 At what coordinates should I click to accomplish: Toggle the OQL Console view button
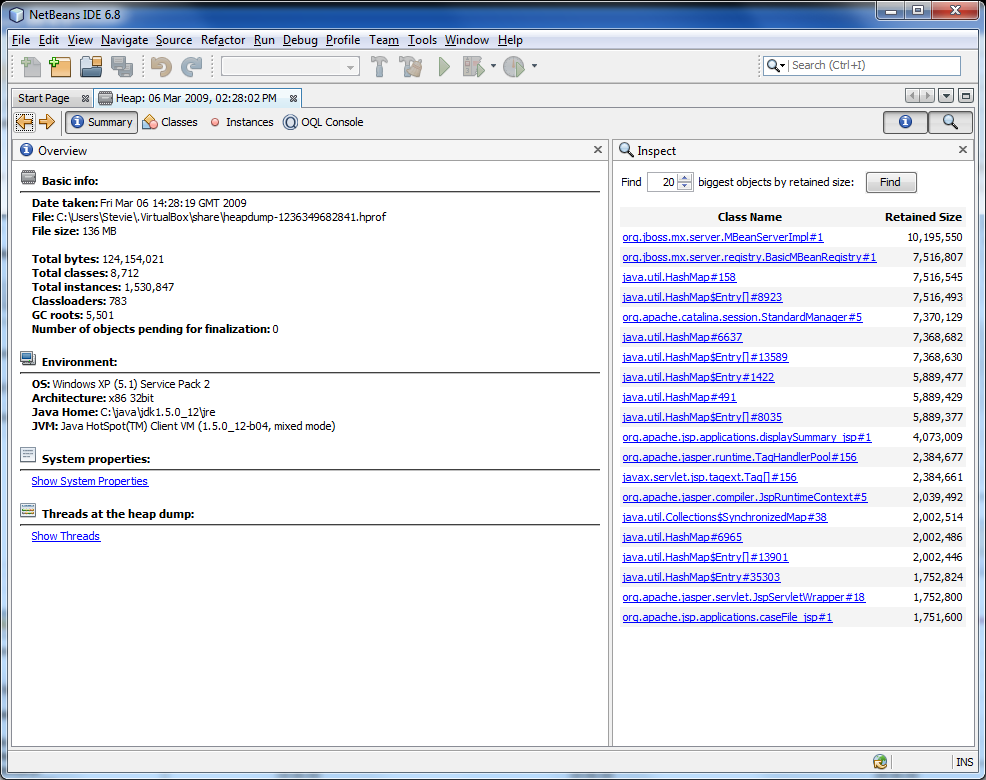pos(323,122)
